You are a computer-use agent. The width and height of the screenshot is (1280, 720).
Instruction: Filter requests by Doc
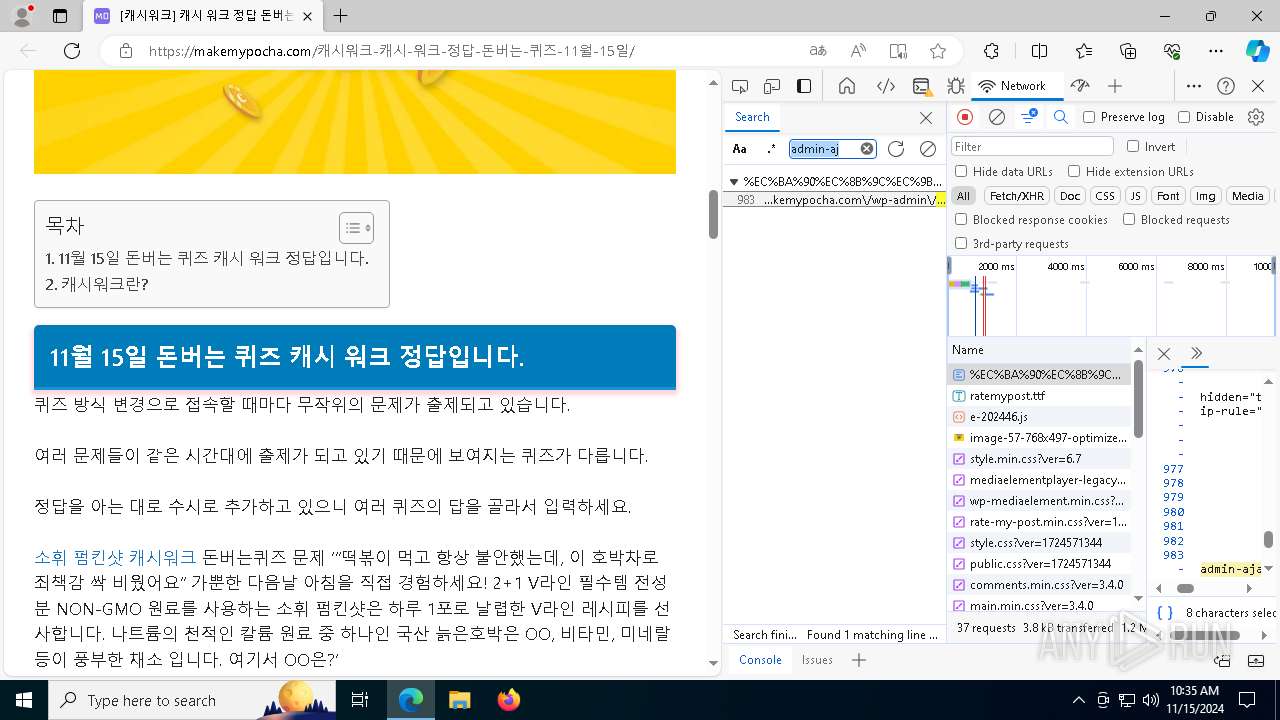point(1070,196)
